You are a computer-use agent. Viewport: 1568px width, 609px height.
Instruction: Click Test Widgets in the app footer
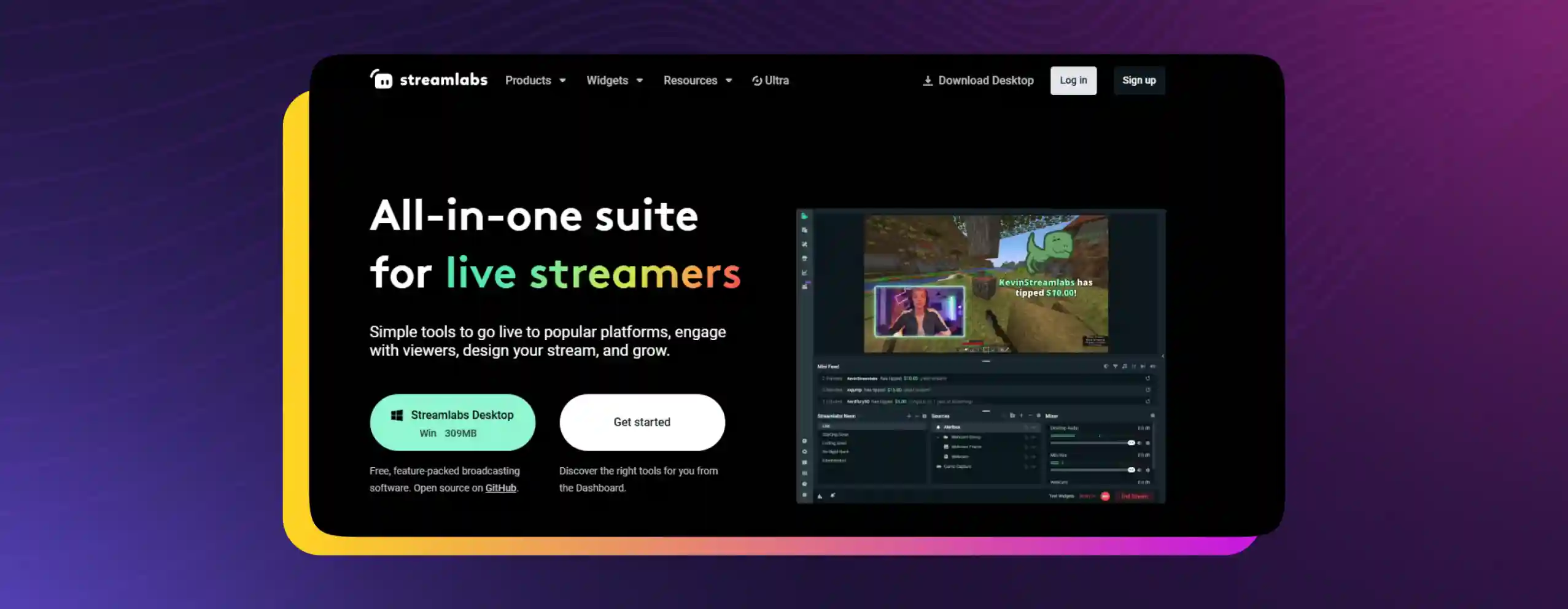click(1062, 496)
